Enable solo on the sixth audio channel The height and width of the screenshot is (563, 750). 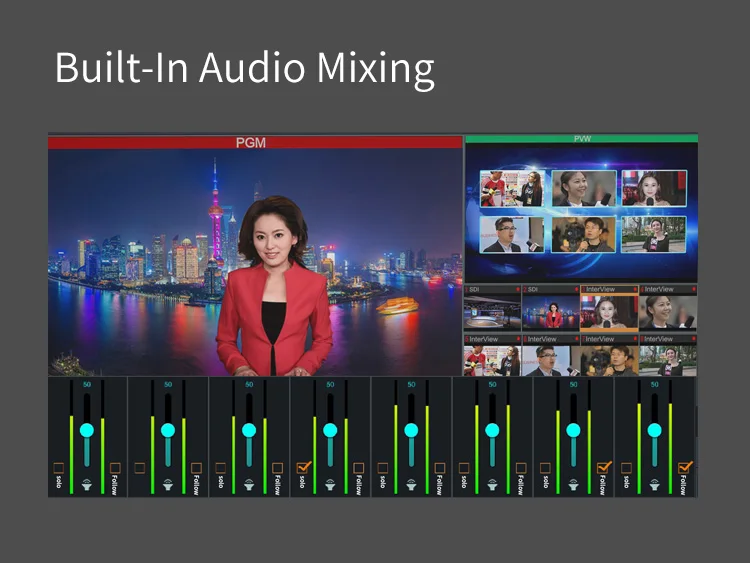[x=464, y=468]
